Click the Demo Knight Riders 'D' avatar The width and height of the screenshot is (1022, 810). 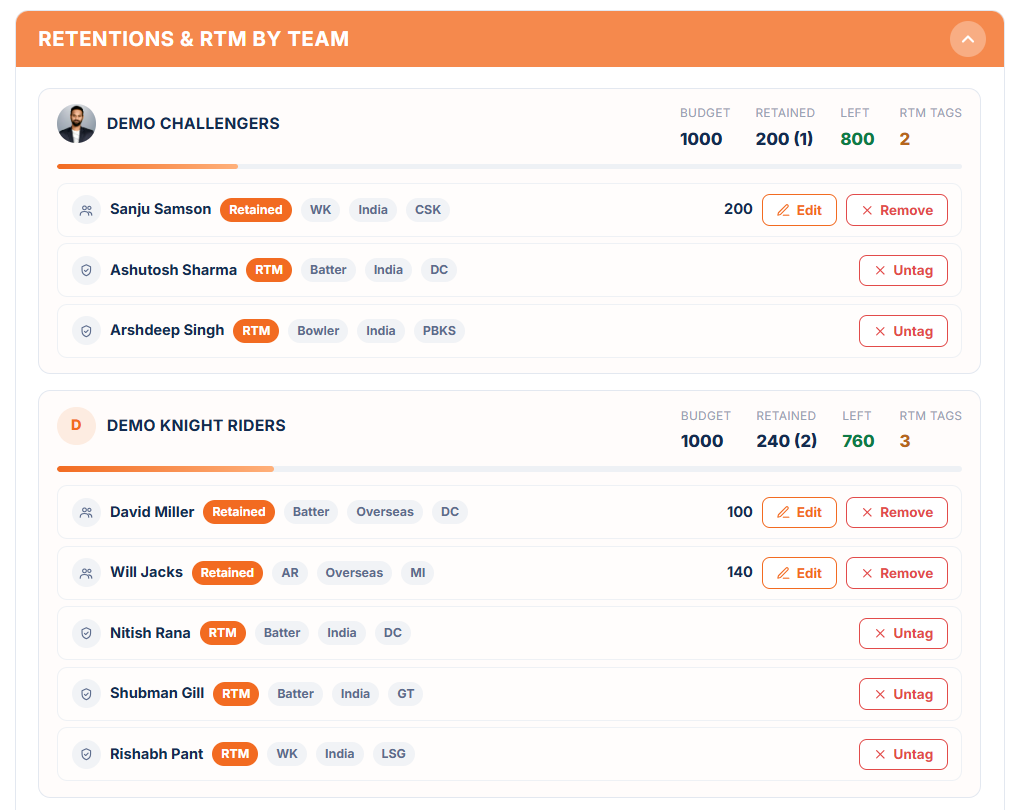(76, 426)
